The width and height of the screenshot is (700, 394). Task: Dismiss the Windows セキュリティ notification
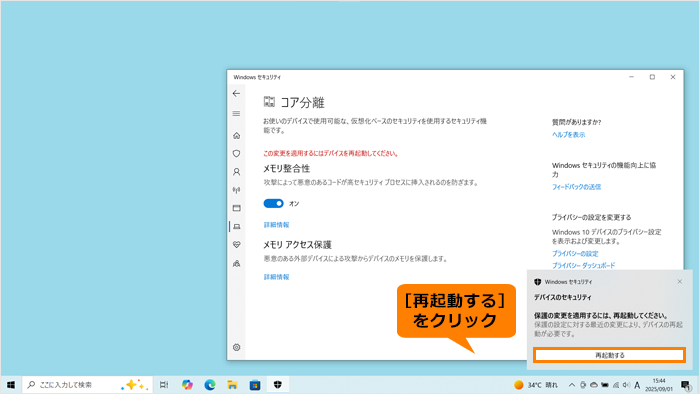tap(679, 282)
